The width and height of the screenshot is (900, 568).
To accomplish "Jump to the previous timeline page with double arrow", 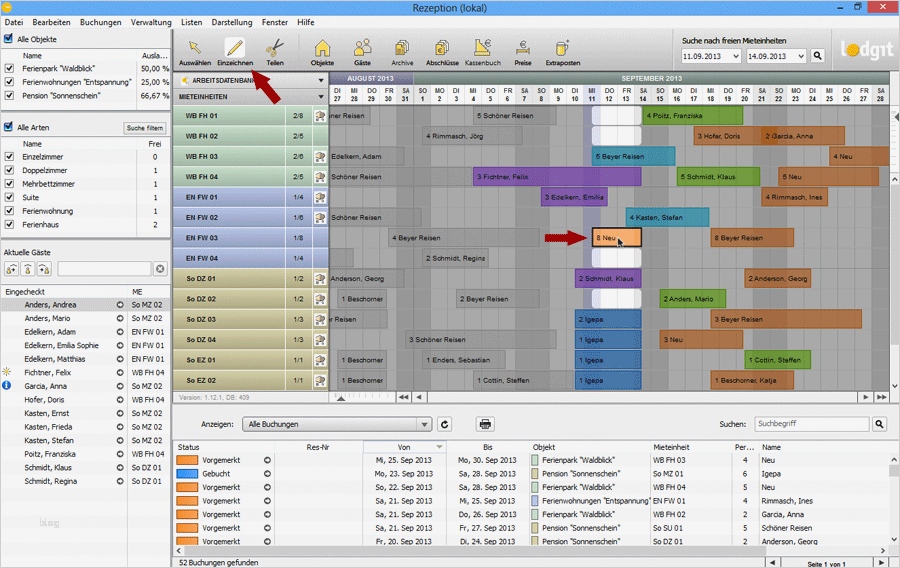I will click(404, 396).
